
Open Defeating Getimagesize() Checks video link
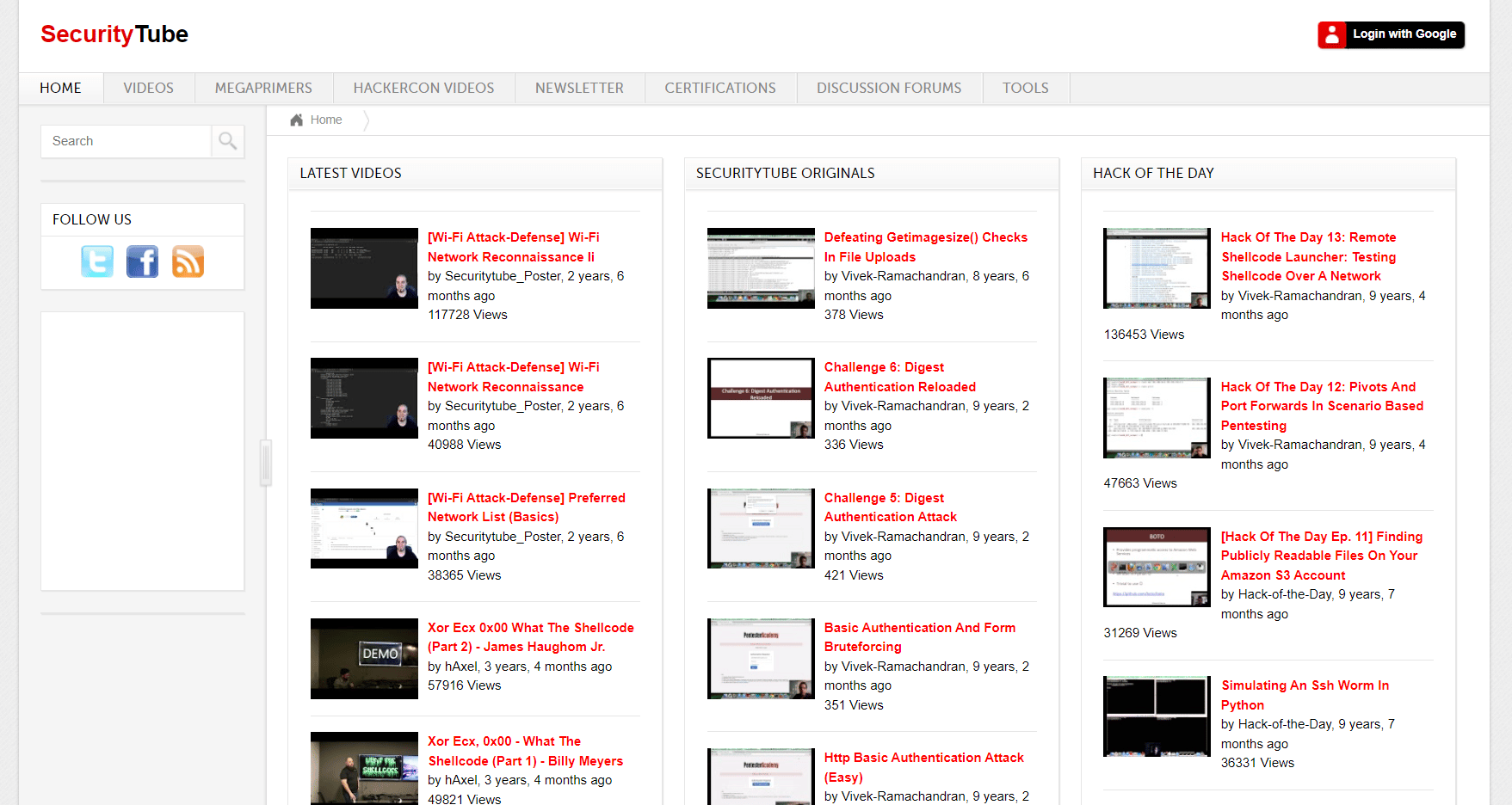click(x=926, y=247)
